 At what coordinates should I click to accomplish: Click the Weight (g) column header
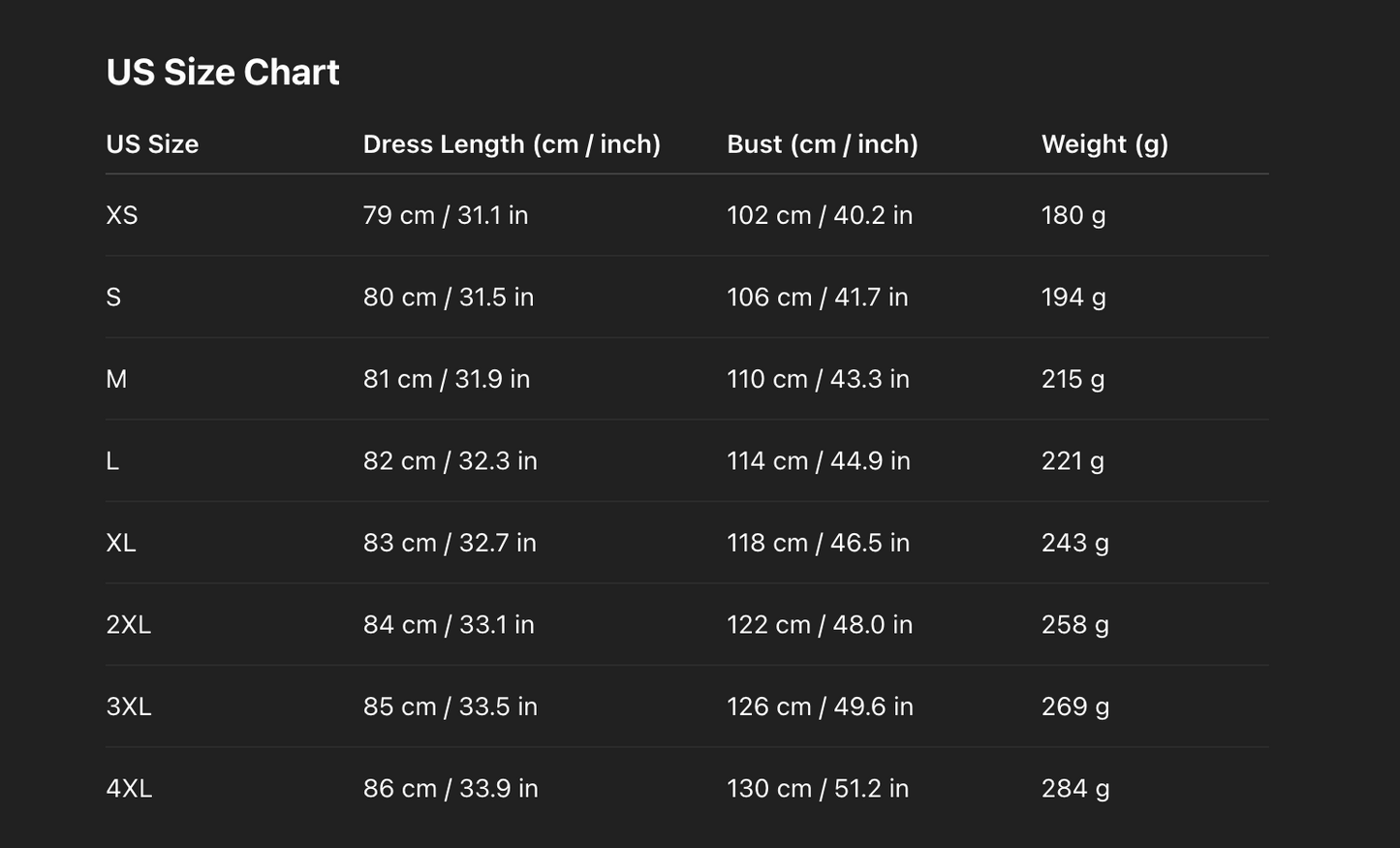(1104, 144)
